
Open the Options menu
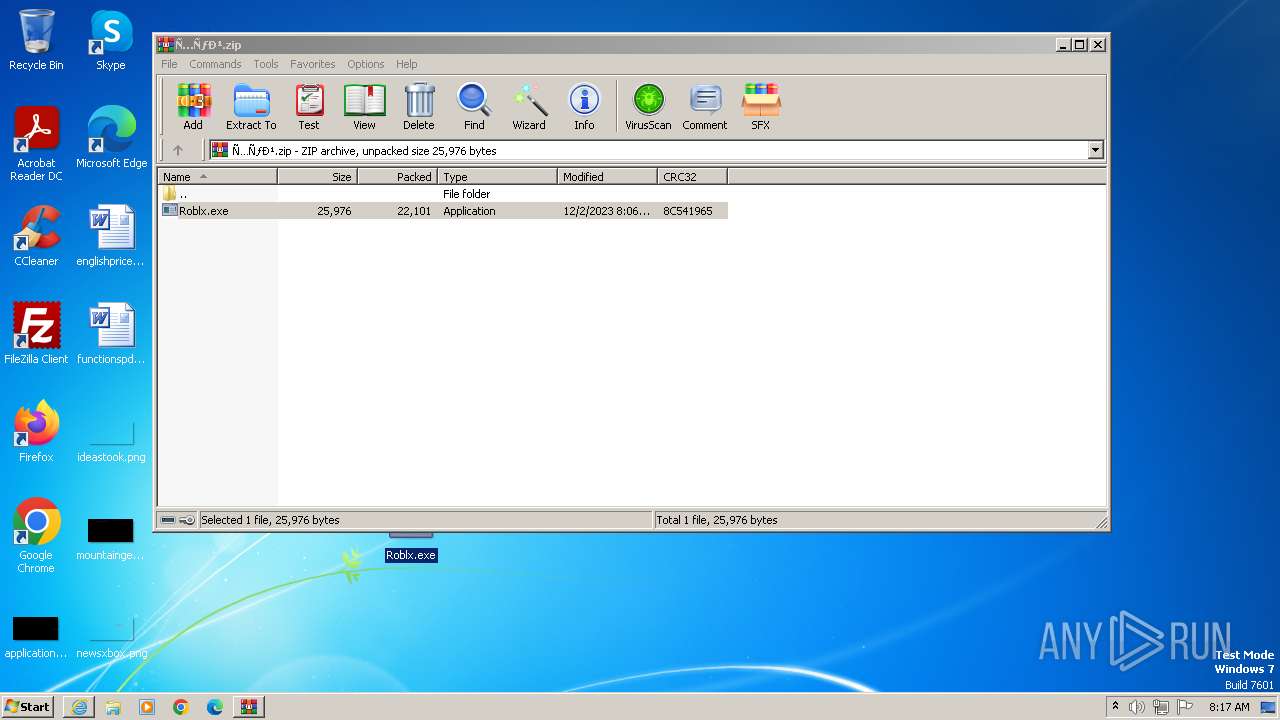pos(366,64)
